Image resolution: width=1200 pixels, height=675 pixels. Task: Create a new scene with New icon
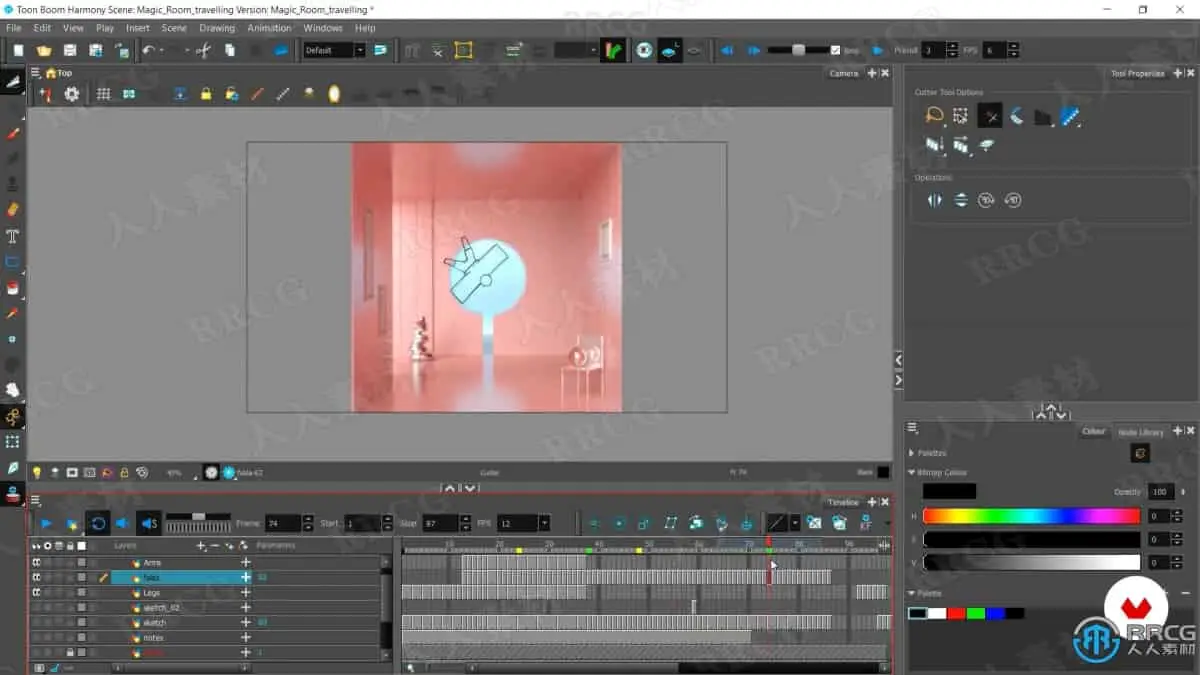pos(18,50)
